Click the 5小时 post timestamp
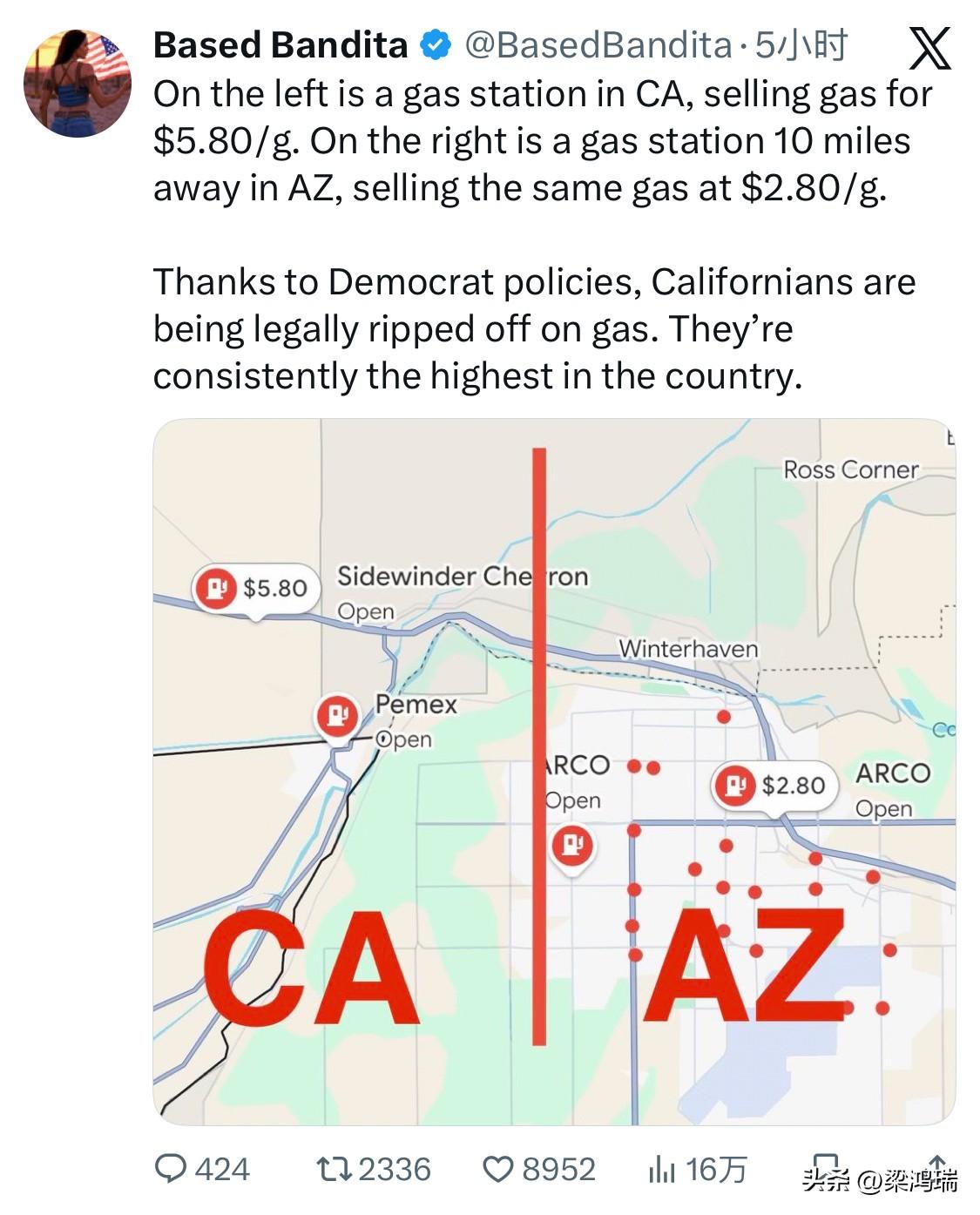 801,45
